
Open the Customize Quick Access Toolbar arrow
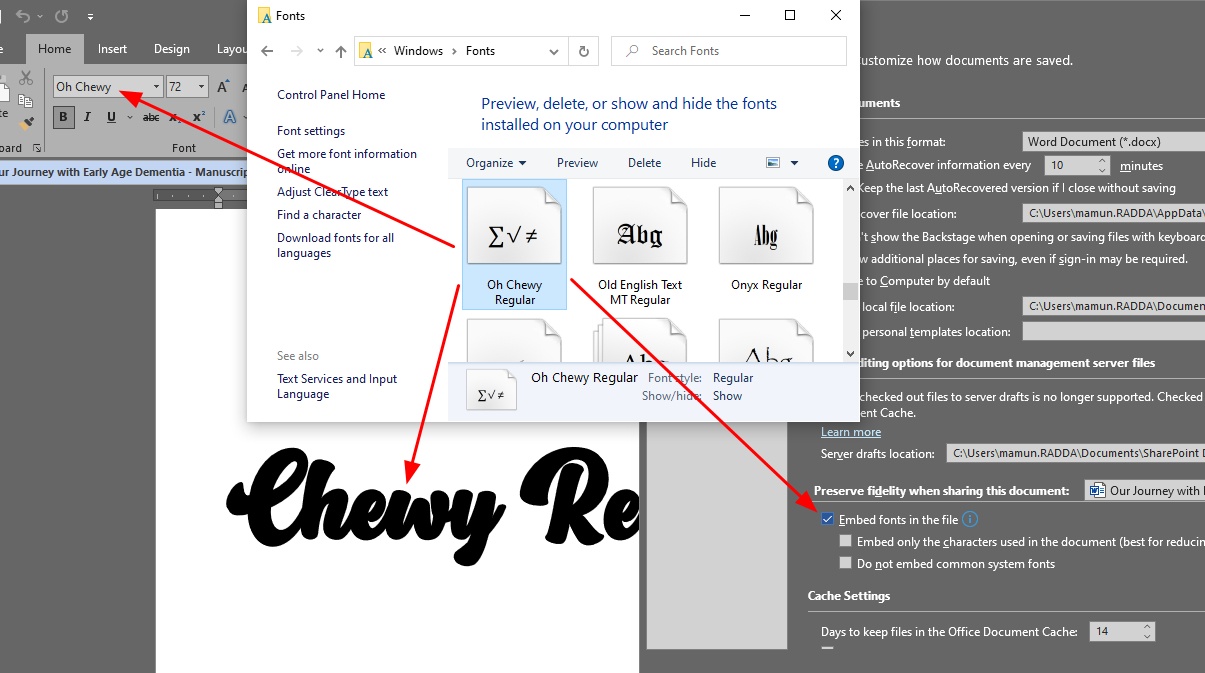coord(90,17)
